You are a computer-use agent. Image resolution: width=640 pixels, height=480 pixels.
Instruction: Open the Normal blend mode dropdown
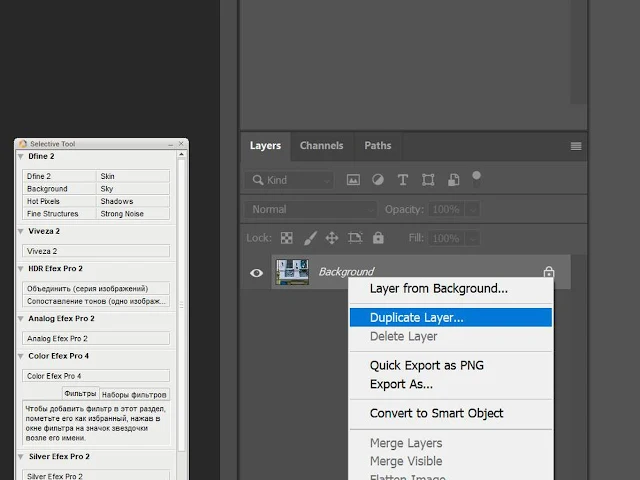311,209
